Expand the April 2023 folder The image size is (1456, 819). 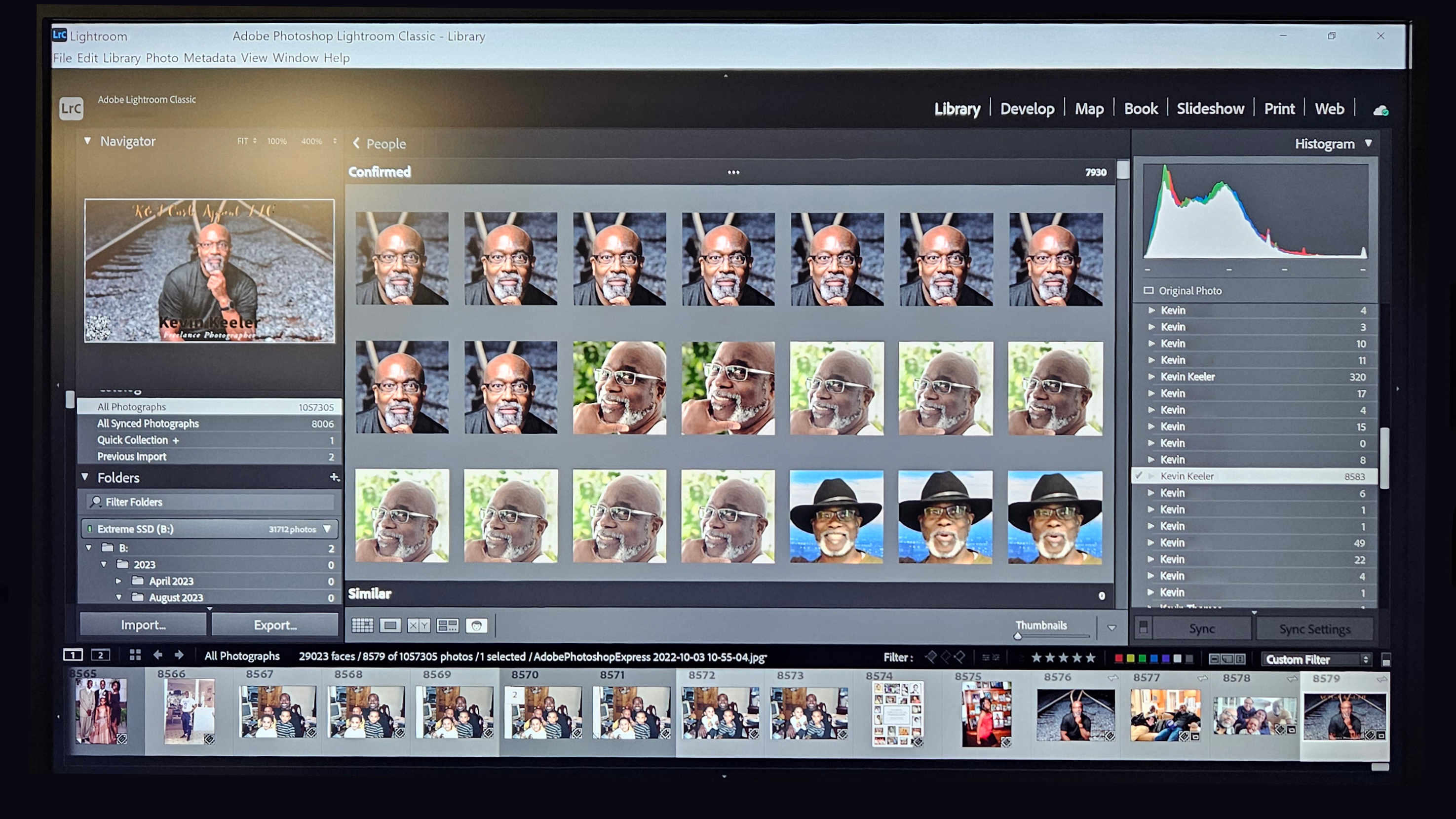pyautogui.click(x=118, y=581)
